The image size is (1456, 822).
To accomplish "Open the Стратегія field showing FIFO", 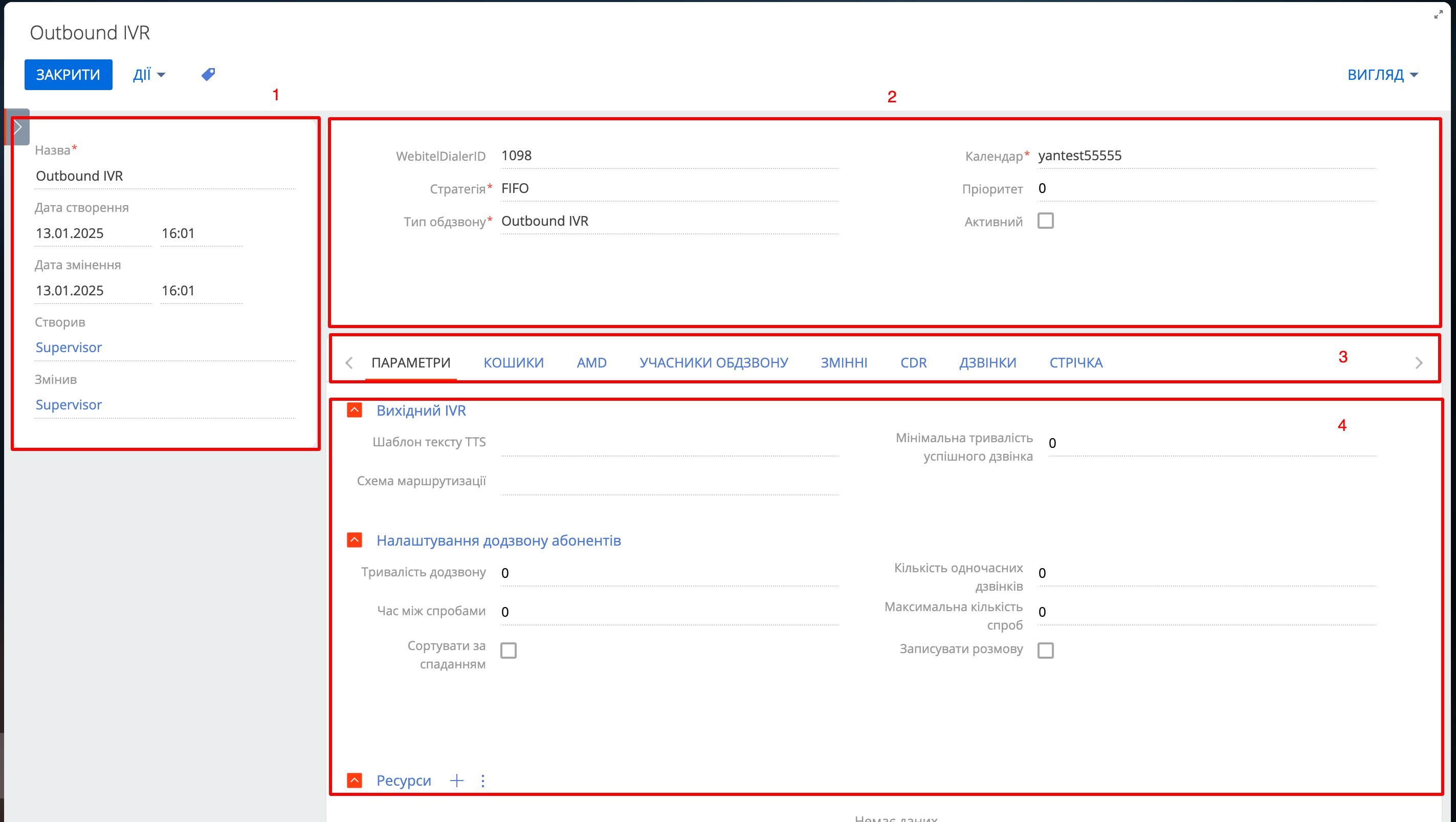I will coord(670,189).
